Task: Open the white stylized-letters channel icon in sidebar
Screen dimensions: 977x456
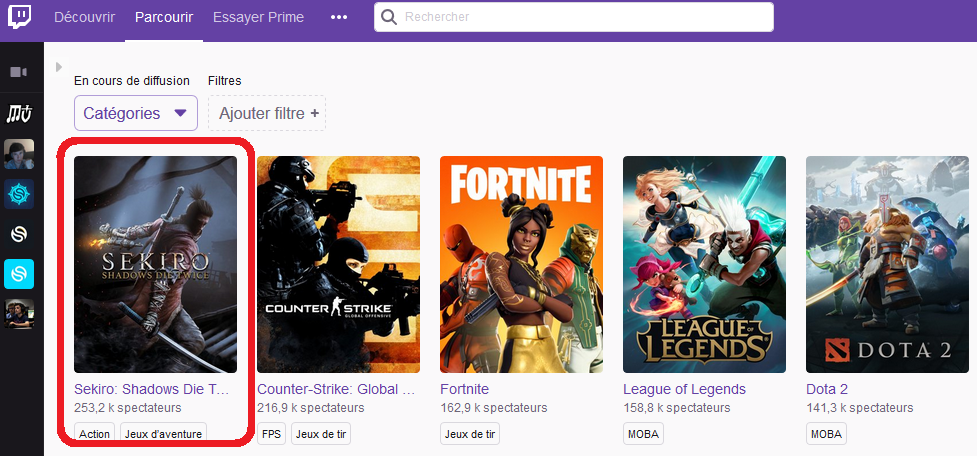Action: pos(20,114)
